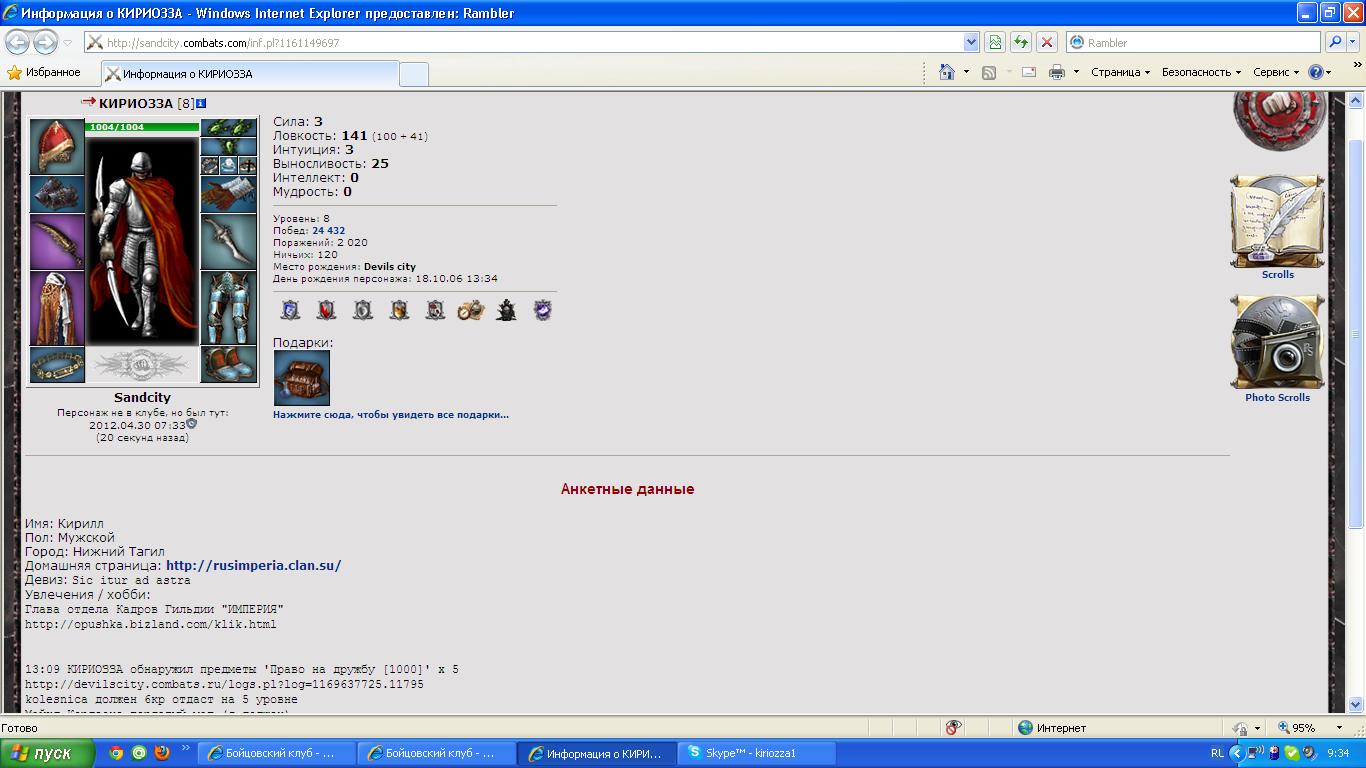Screen dimensions: 1366x768
Task: Open the Избранное favorites button
Action: click(44, 73)
